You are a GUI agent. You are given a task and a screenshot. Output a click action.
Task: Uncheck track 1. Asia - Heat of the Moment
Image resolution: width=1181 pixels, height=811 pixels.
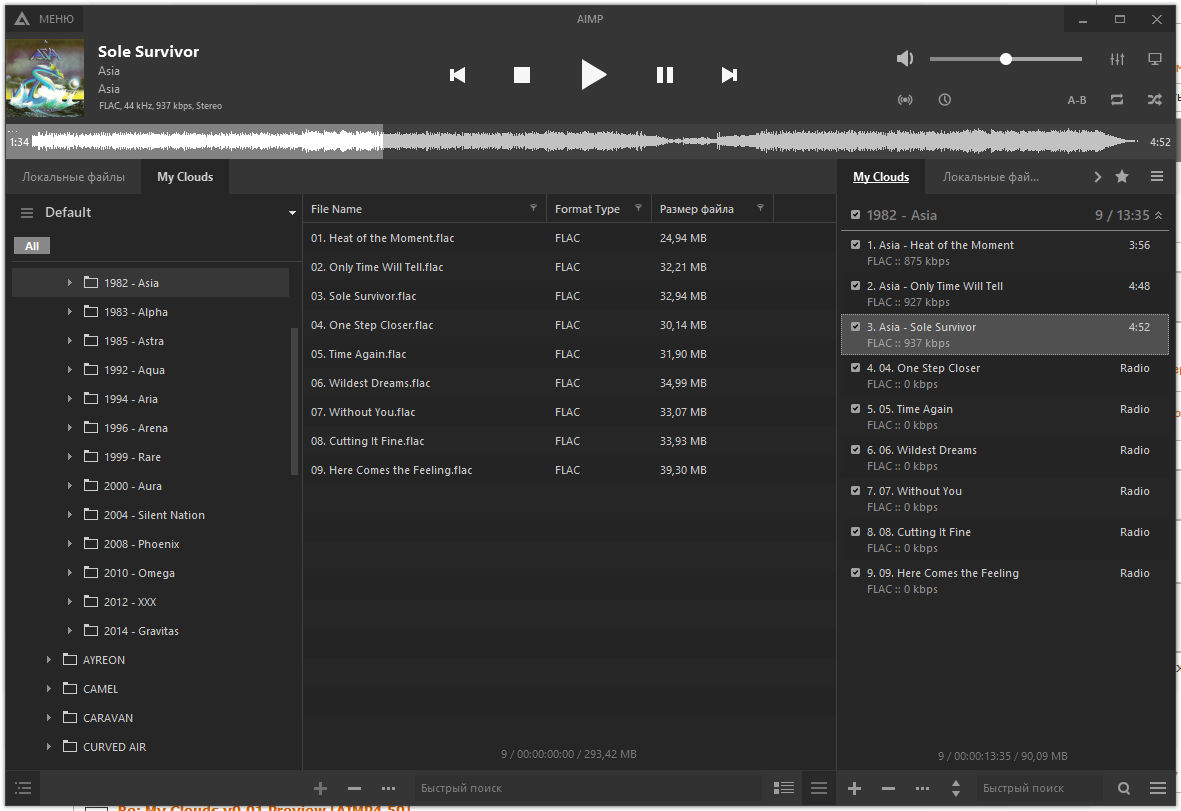tap(856, 245)
